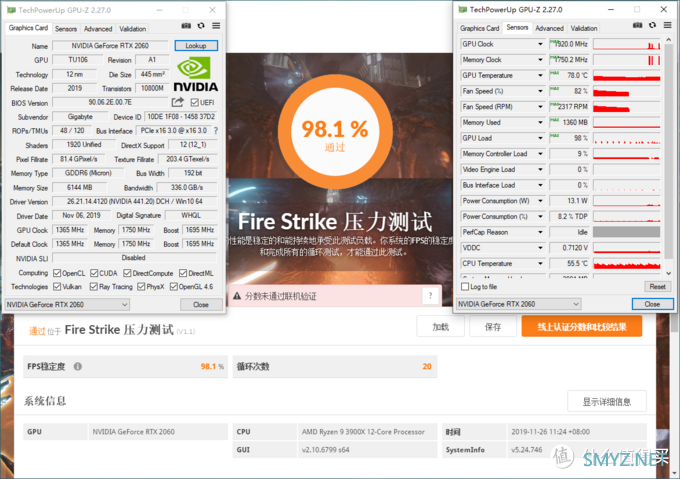This screenshot has height=479, width=680.
Task: Click screenshot camera icon in left GPU-Z window
Action: click(186, 26)
